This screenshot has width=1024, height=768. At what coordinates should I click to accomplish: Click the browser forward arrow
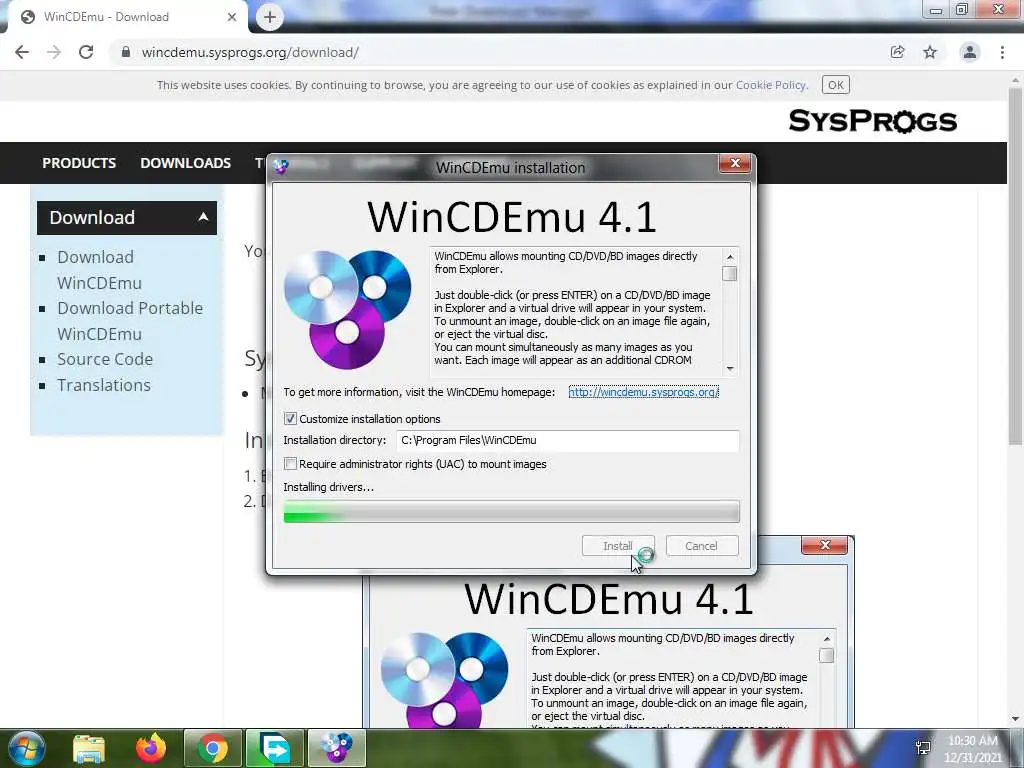[x=54, y=52]
